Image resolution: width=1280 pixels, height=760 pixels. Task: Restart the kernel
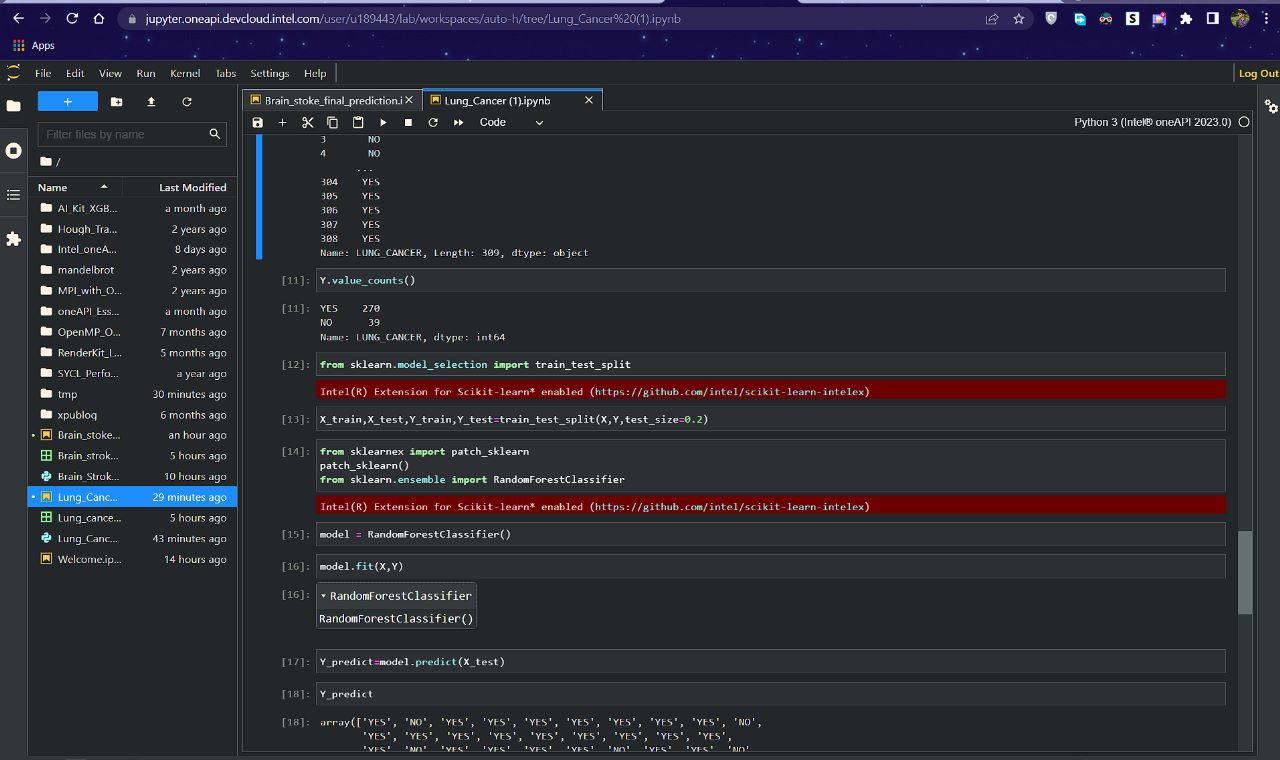click(x=433, y=121)
